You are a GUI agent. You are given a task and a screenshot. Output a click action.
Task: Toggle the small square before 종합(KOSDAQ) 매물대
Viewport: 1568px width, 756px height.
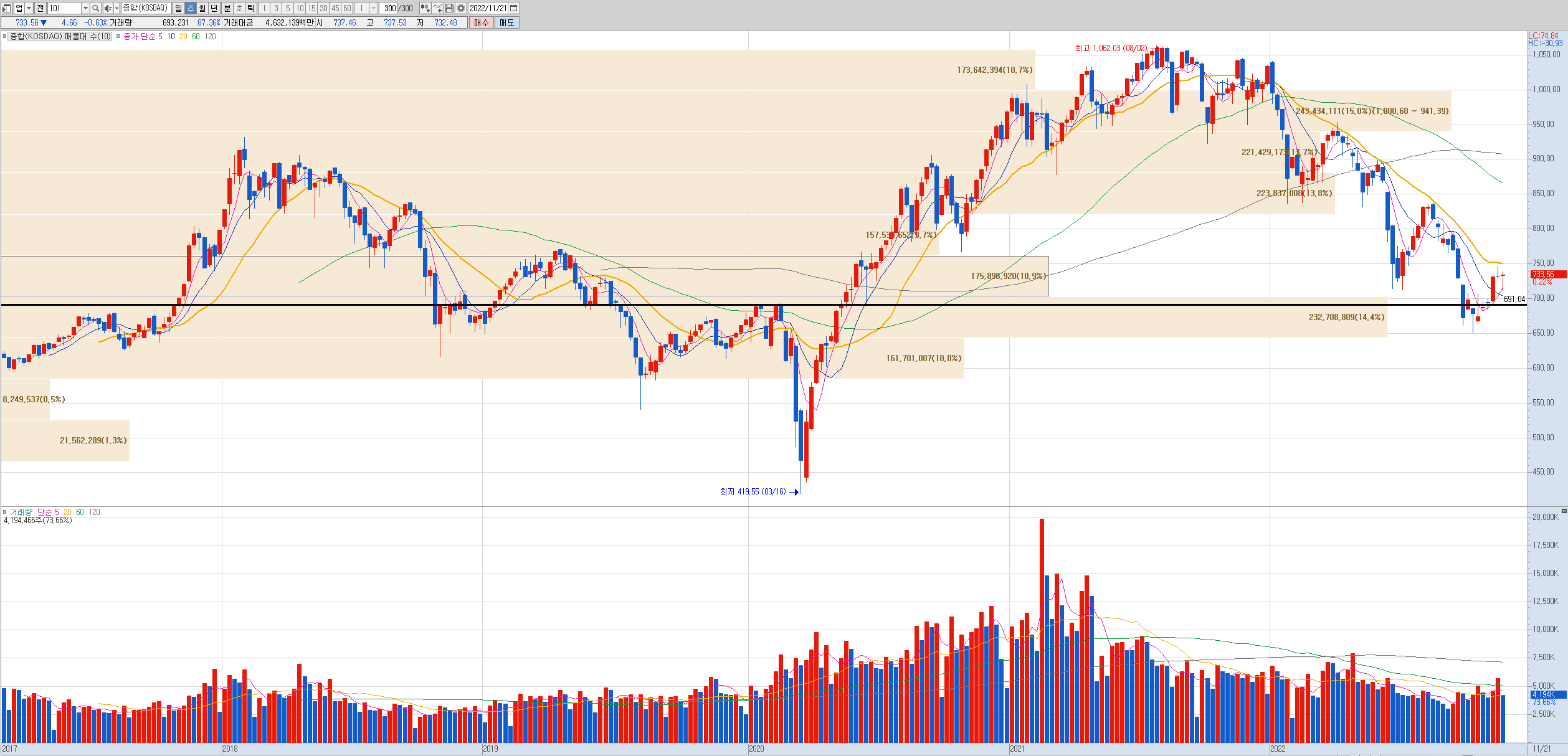pyautogui.click(x=4, y=36)
